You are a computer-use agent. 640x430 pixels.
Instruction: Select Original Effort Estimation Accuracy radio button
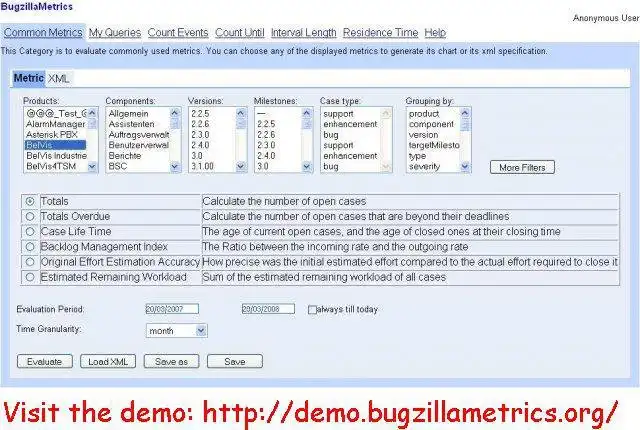30,262
